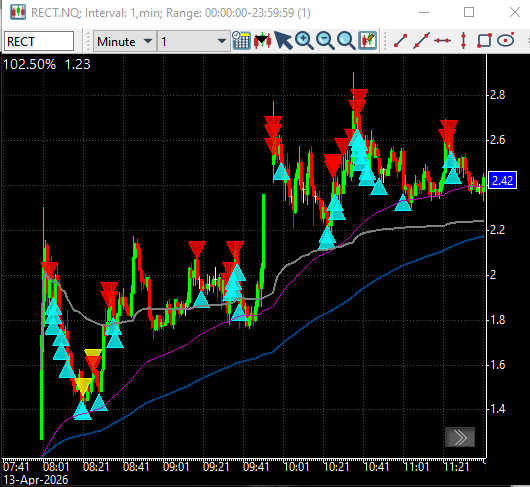Click the 07:41 time axis label
The image size is (530, 487).
coord(16,467)
